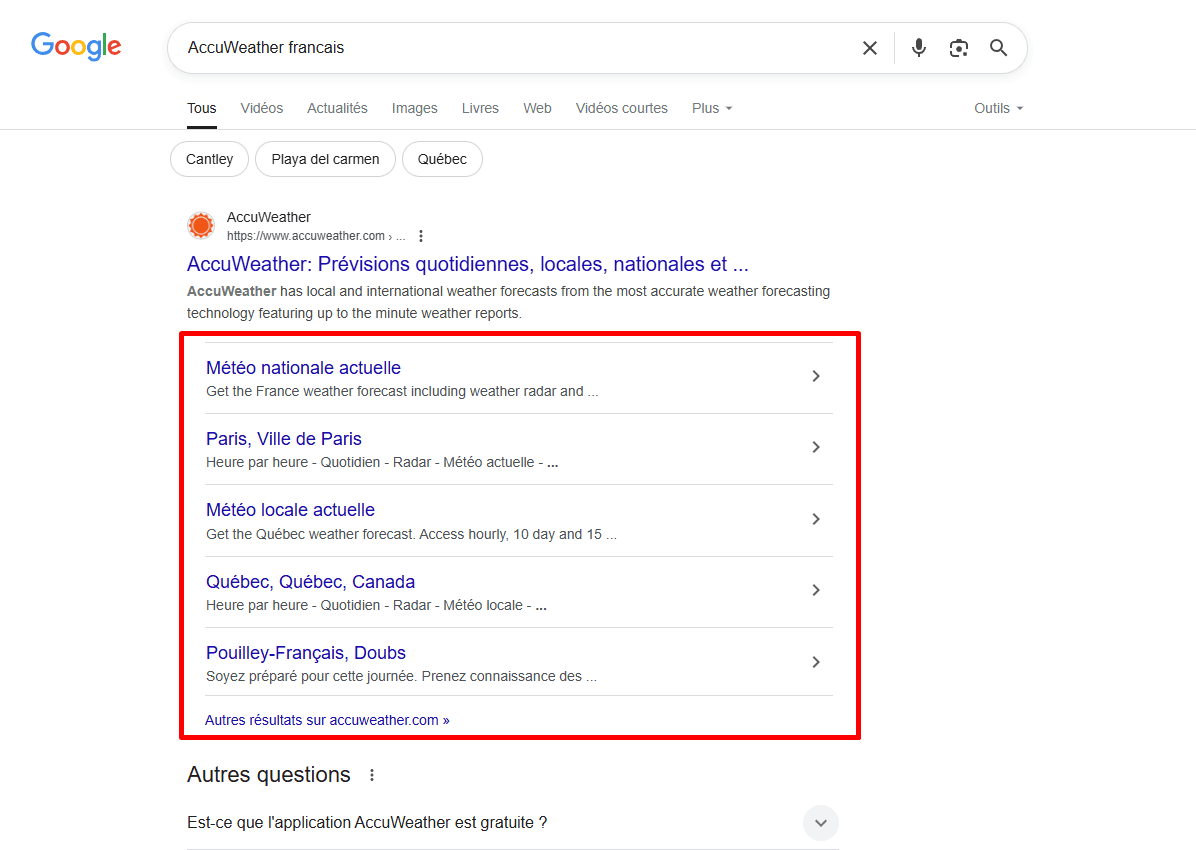
Task: Click chevron on Météo locale actuelle row
Action: pyautogui.click(x=815, y=519)
